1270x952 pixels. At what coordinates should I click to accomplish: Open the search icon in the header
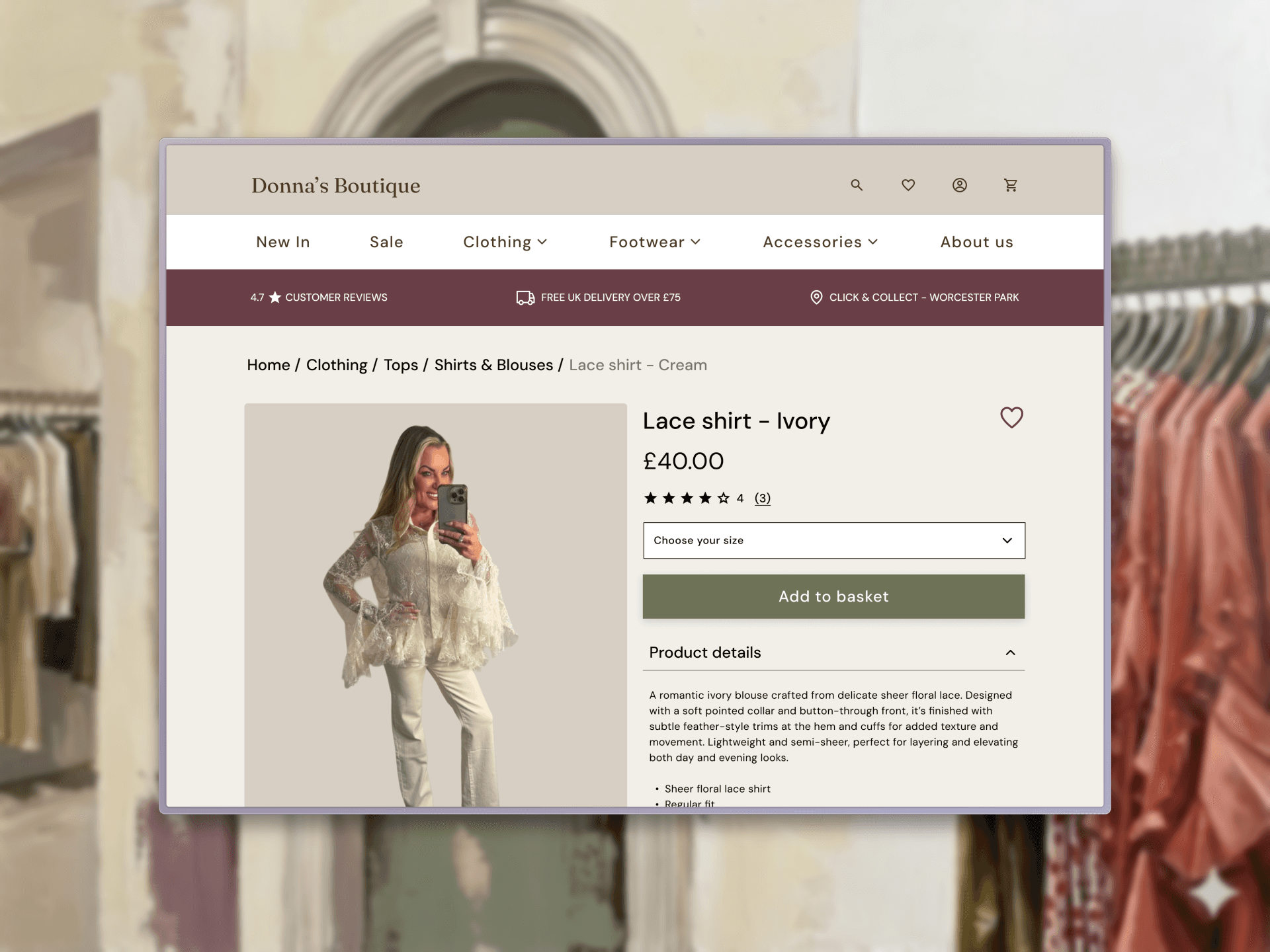tap(857, 185)
